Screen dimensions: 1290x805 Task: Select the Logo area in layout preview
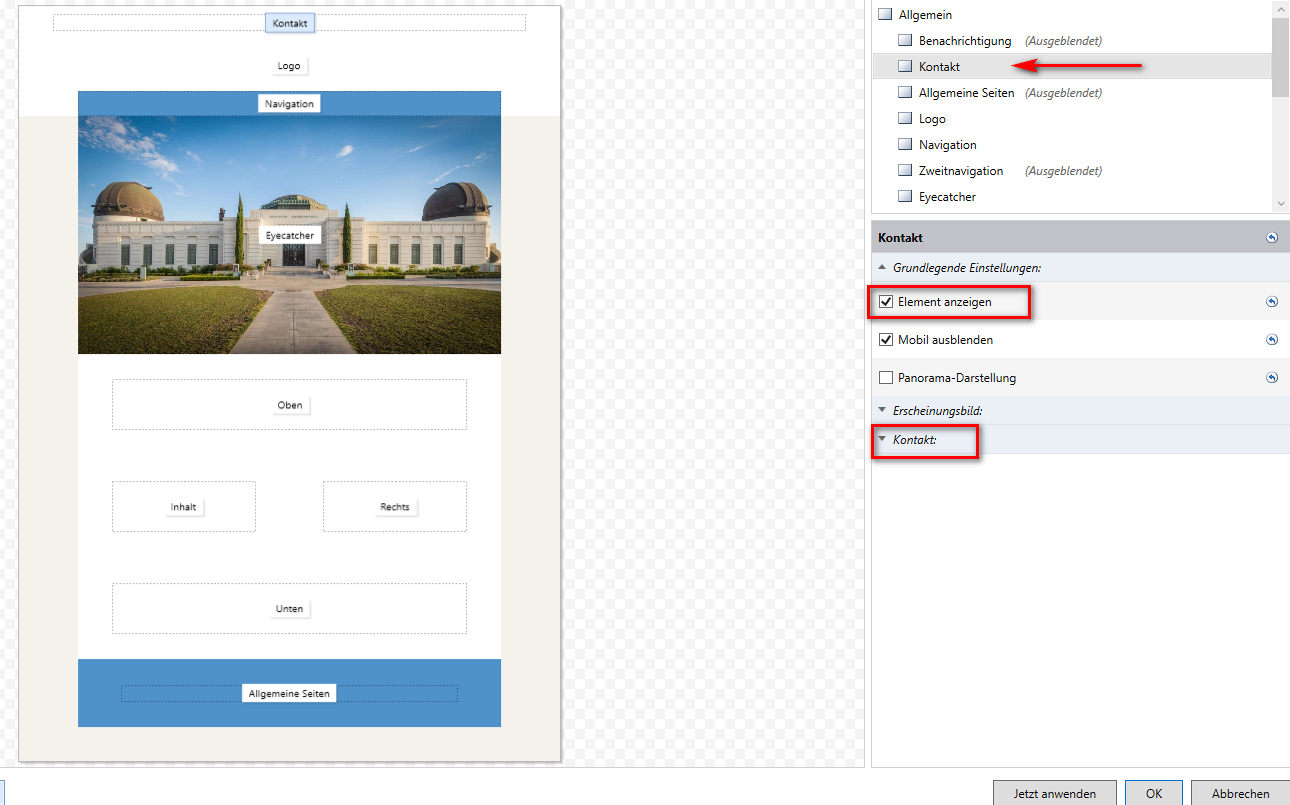tap(289, 66)
